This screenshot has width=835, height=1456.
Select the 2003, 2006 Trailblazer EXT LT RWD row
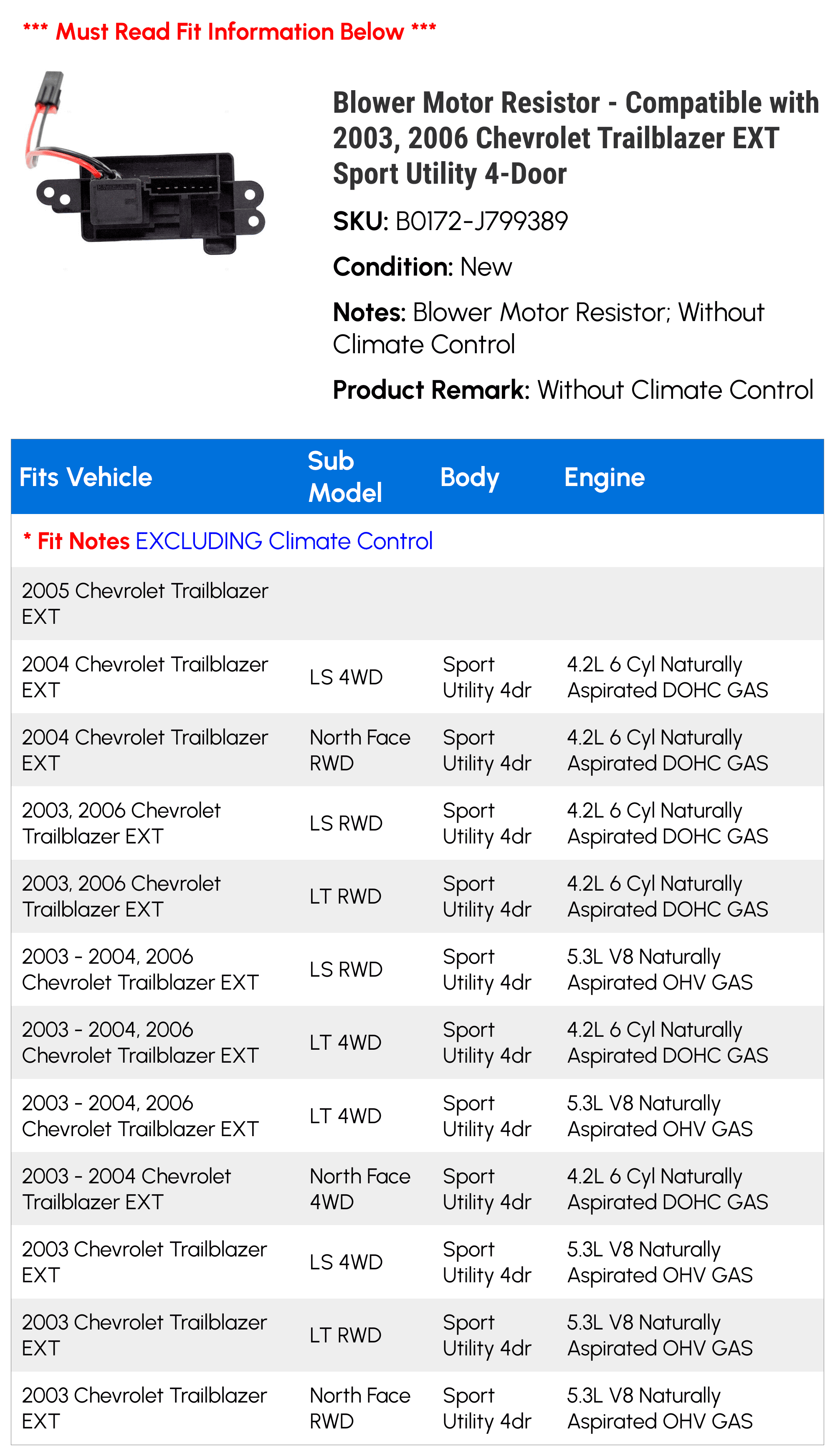tap(417, 896)
